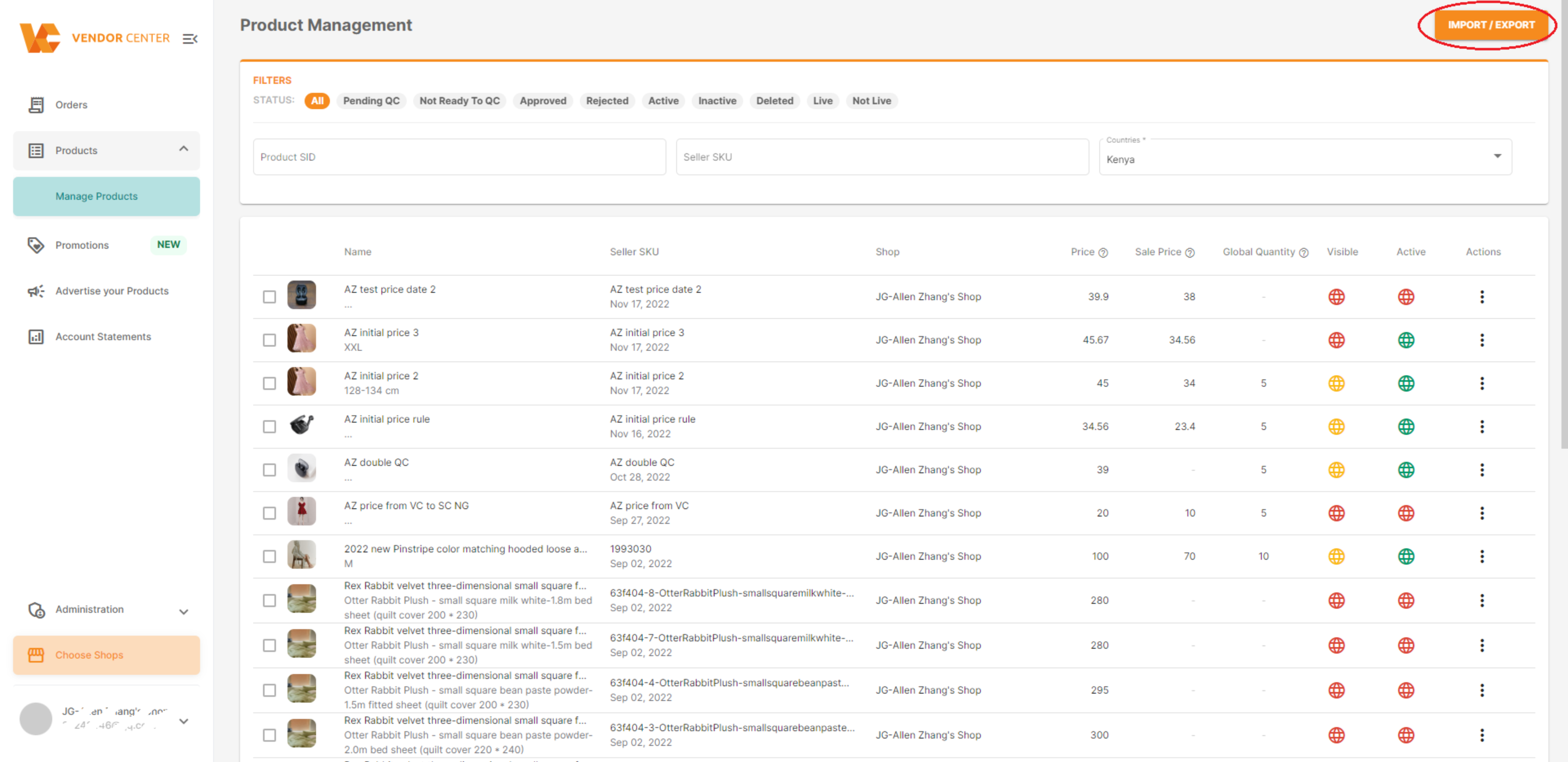Filter by Pending QC status
The image size is (1568, 762).
coord(371,101)
